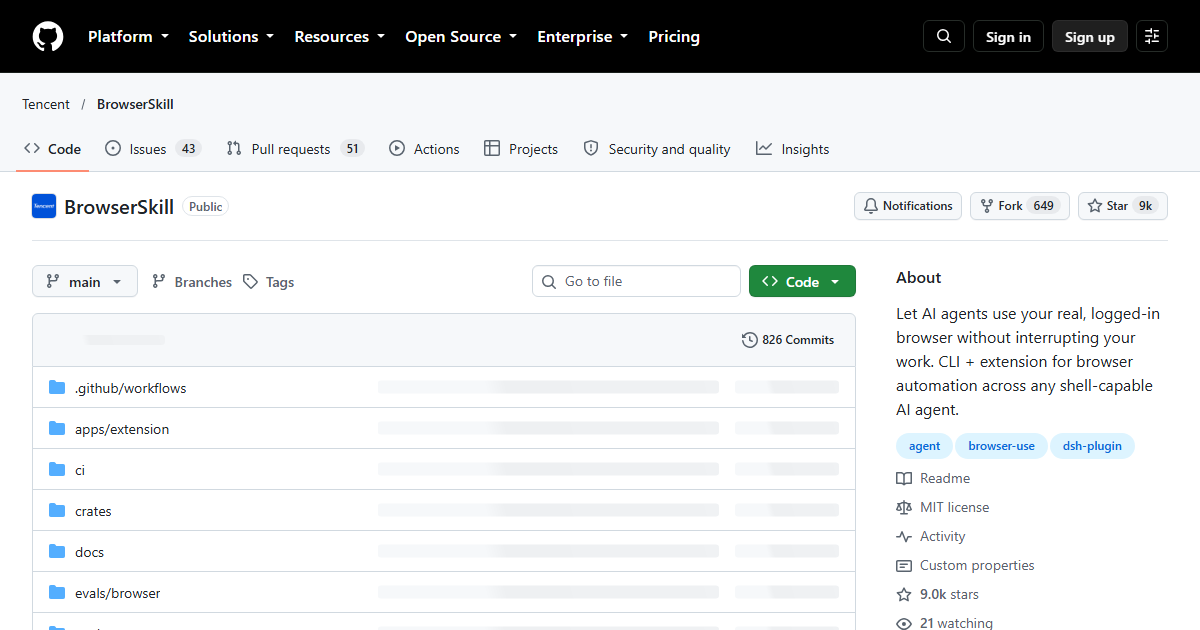Click the Sign up button
The height and width of the screenshot is (630, 1200).
click(1090, 37)
